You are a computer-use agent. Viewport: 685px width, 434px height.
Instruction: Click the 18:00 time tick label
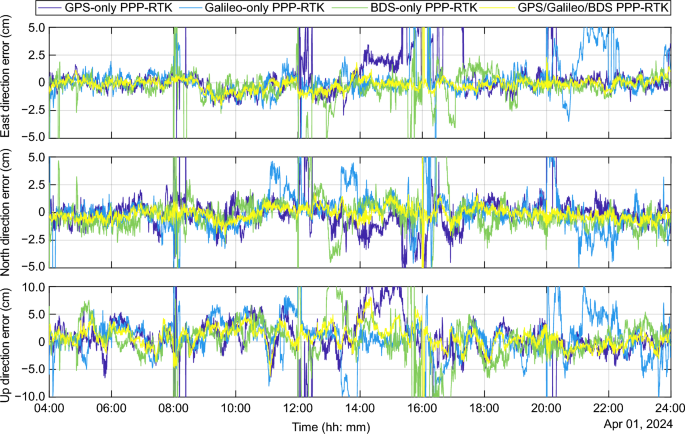(484, 408)
